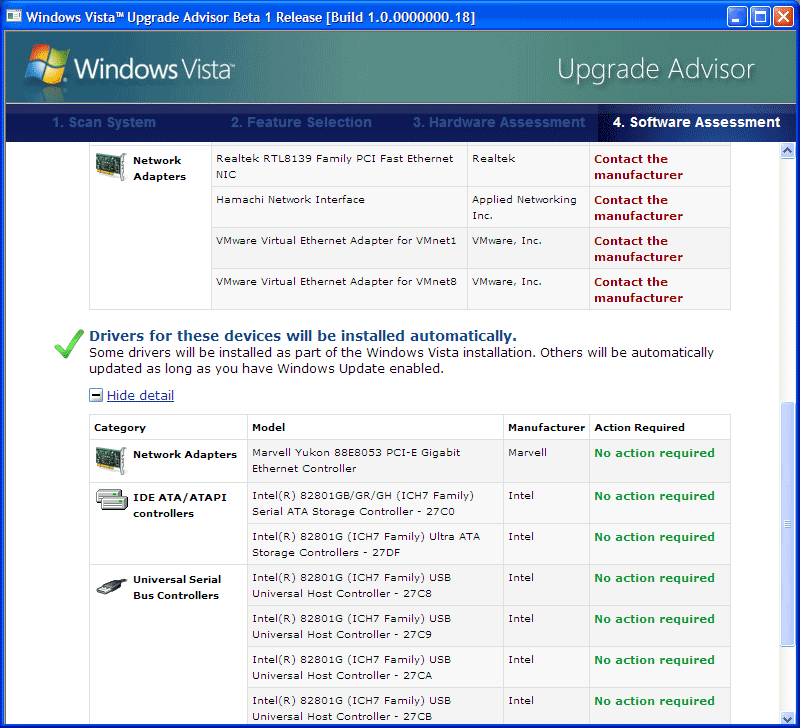Maximize the Upgrade Advisor window
The image size is (800, 728).
pos(760,17)
